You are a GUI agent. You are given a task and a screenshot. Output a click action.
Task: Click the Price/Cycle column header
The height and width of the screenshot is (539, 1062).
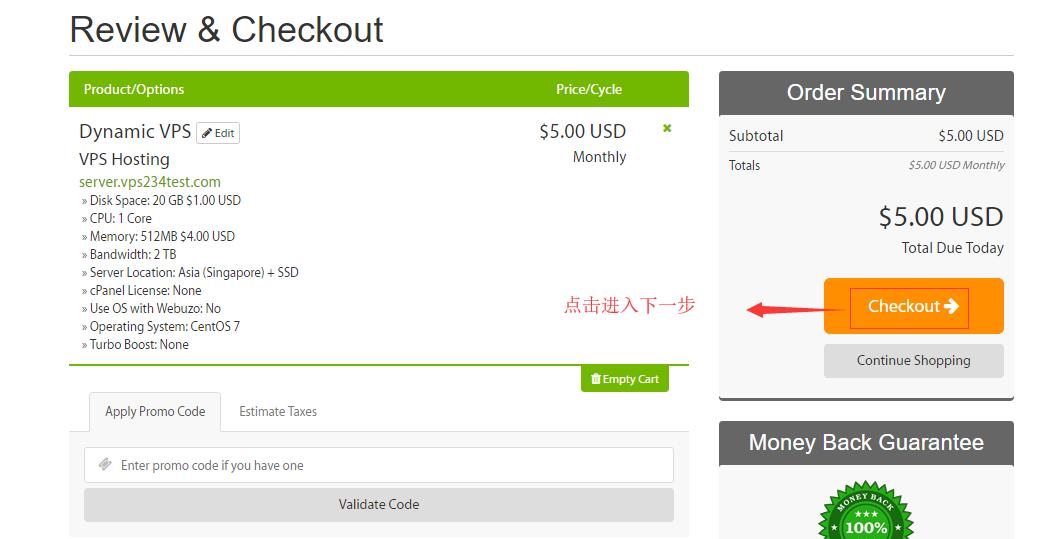point(589,89)
